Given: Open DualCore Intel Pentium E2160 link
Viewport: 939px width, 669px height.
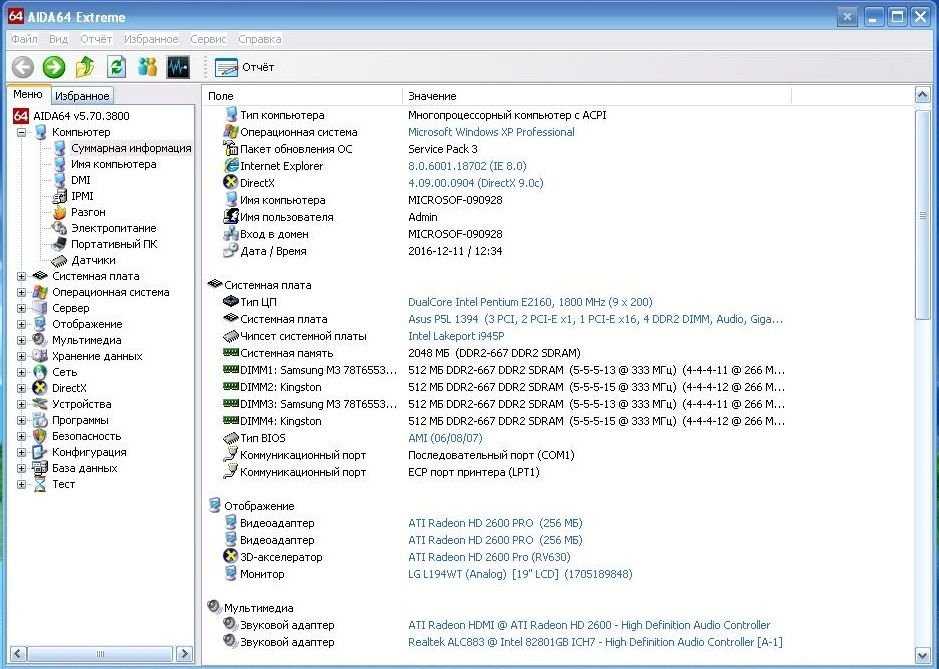Looking at the screenshot, I should [530, 302].
